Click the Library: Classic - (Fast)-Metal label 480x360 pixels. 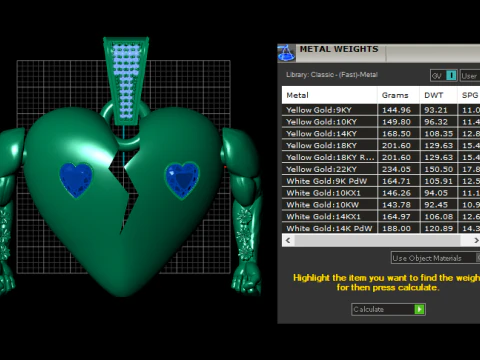[332, 75]
